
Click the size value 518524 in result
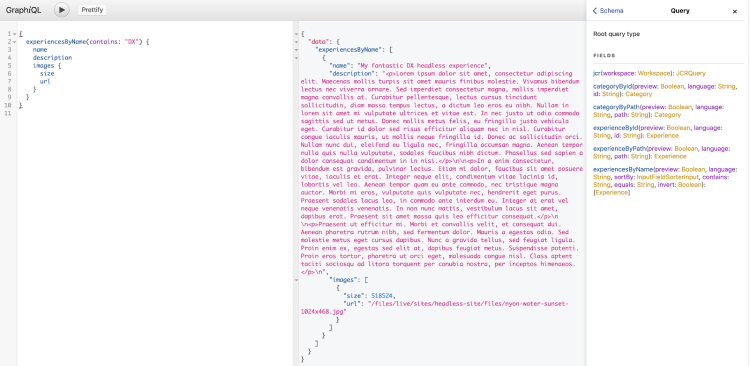point(382,296)
